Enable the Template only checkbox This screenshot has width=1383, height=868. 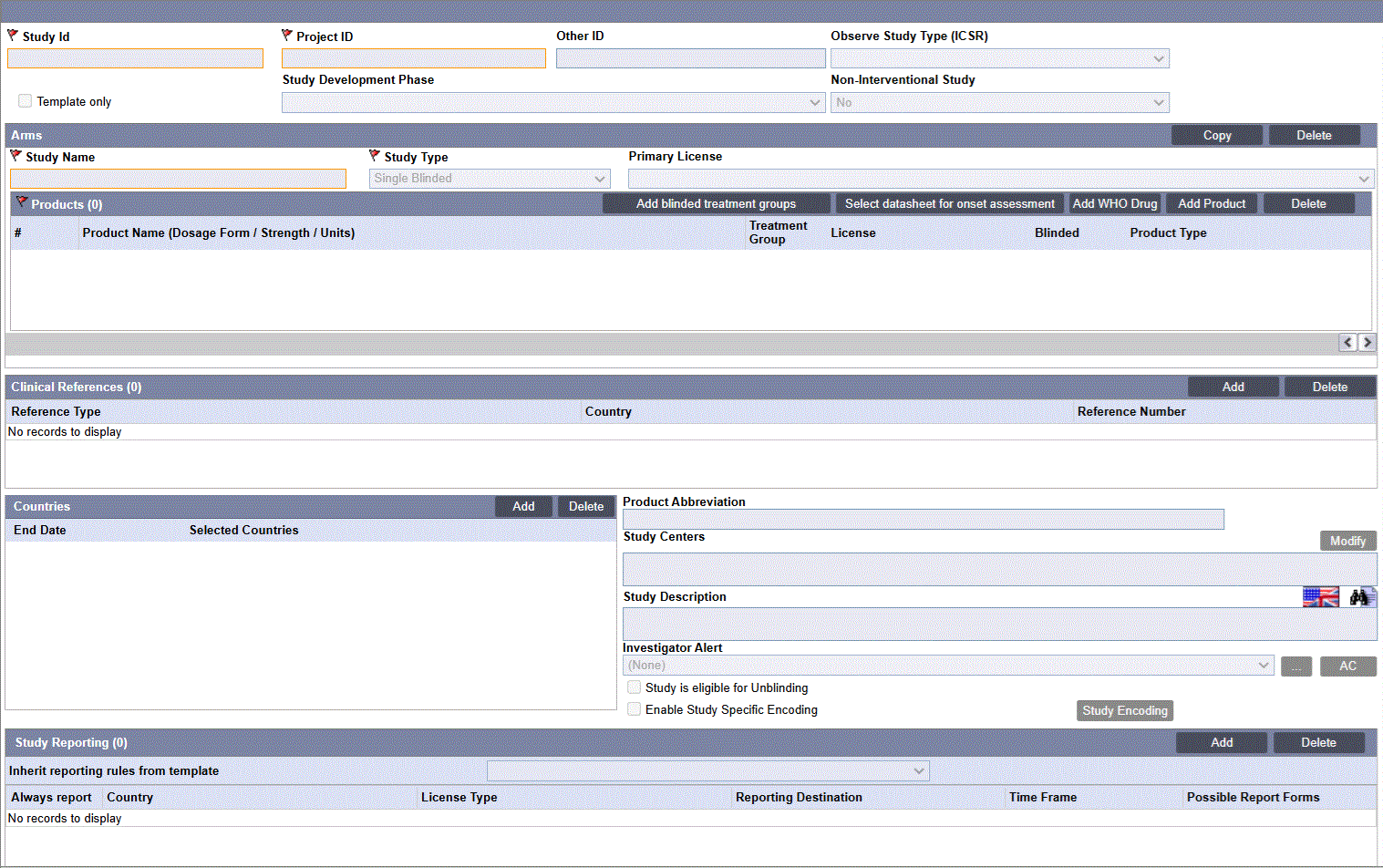[25, 100]
